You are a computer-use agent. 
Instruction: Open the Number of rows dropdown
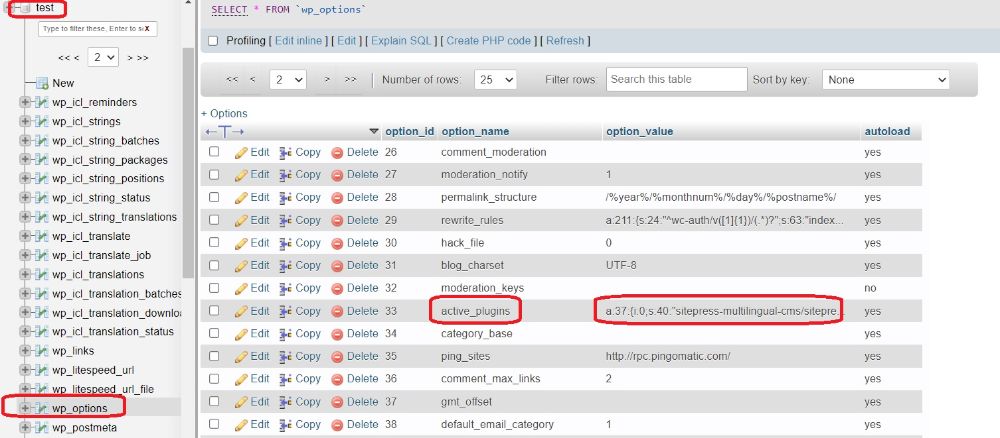point(496,80)
